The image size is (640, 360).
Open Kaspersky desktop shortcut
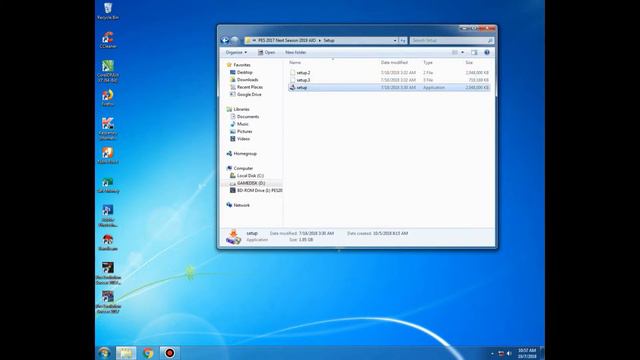[x=108, y=129]
